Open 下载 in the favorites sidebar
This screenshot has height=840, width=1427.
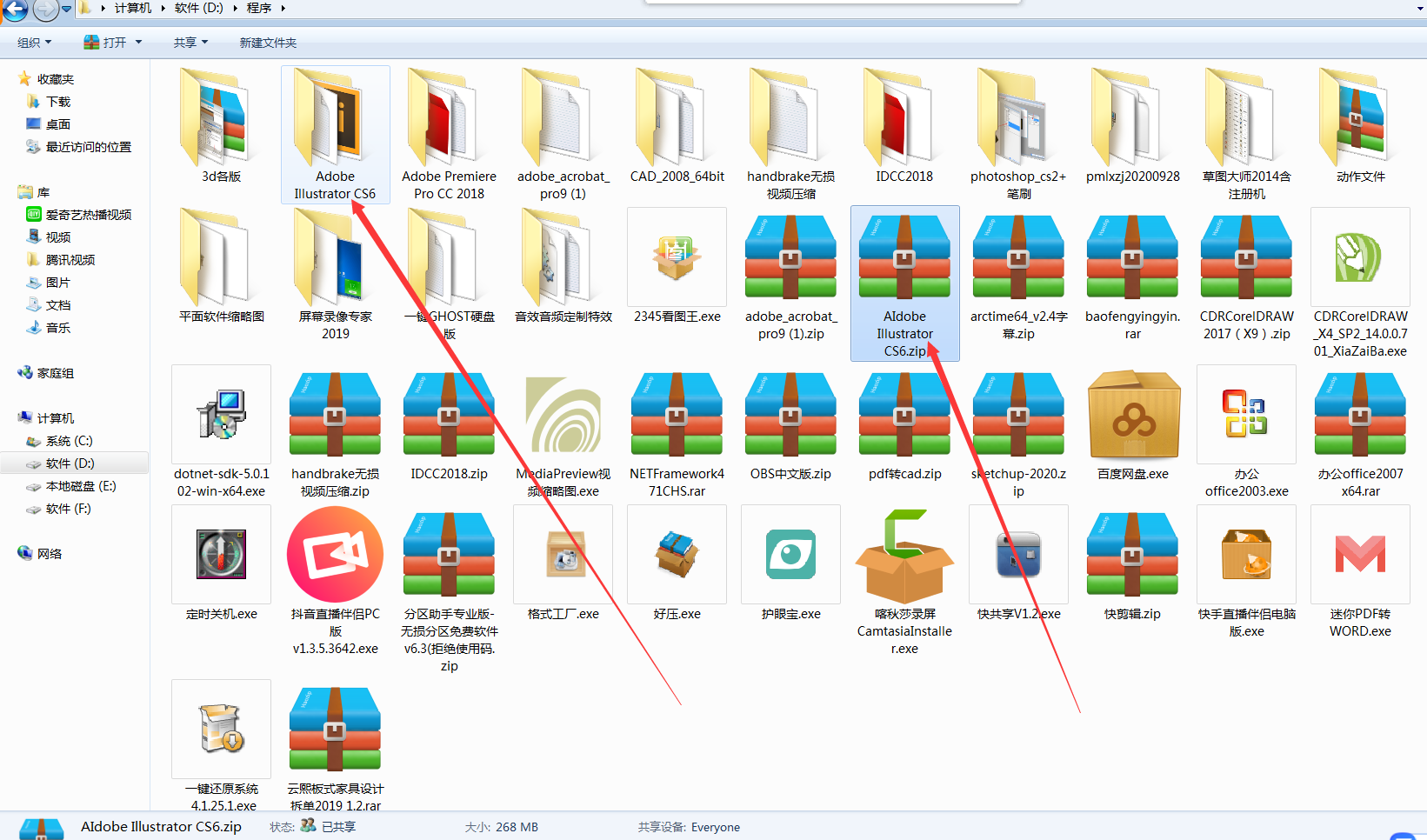(58, 102)
